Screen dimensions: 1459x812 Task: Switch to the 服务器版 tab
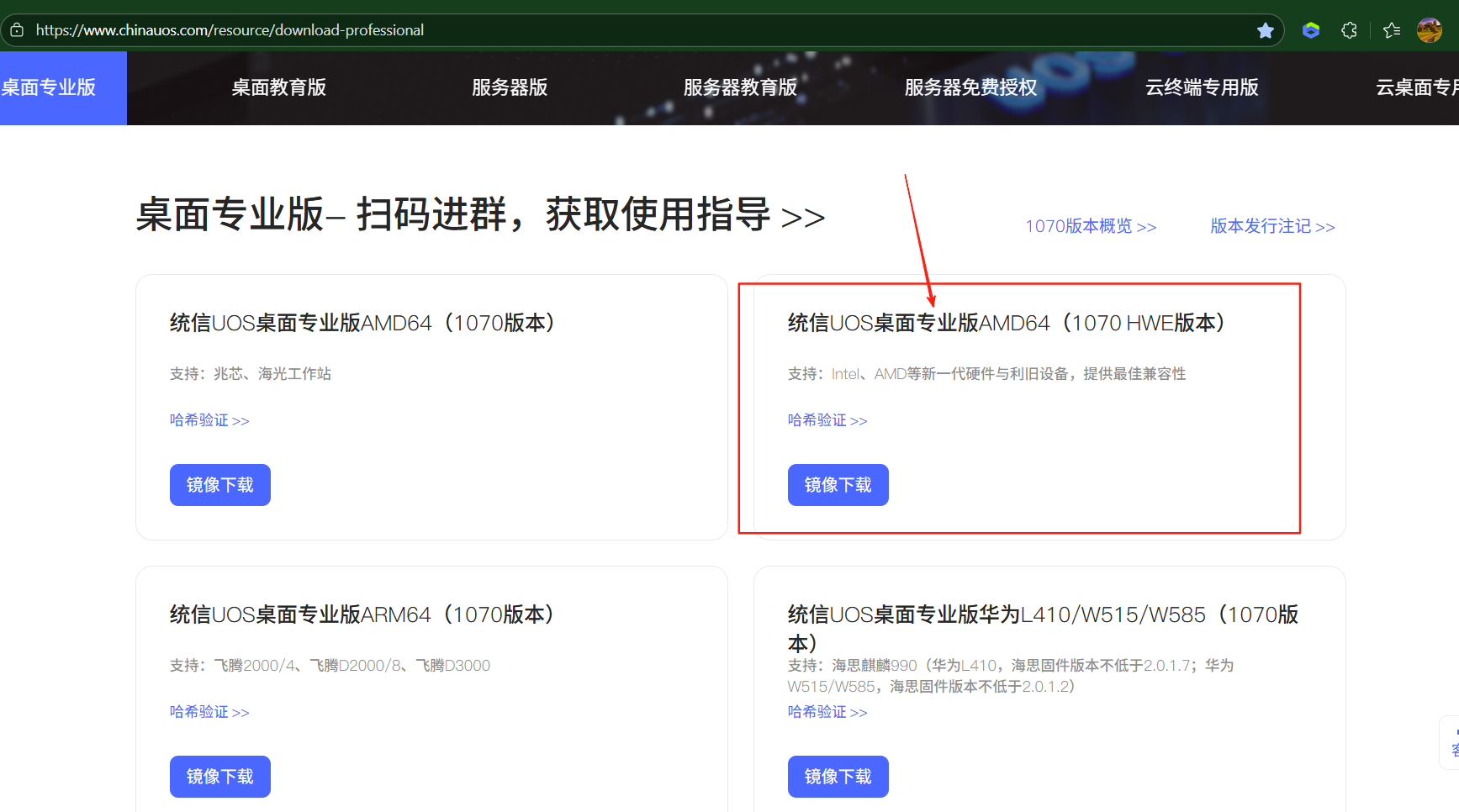510,87
